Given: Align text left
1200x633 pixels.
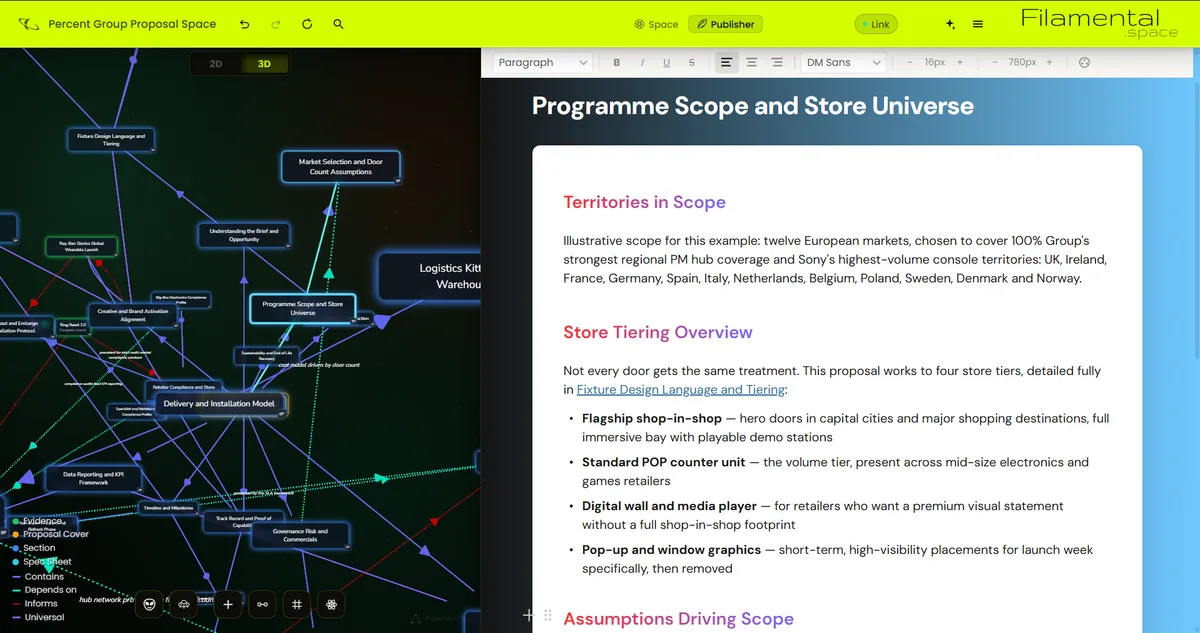Looking at the screenshot, I should (726, 62).
